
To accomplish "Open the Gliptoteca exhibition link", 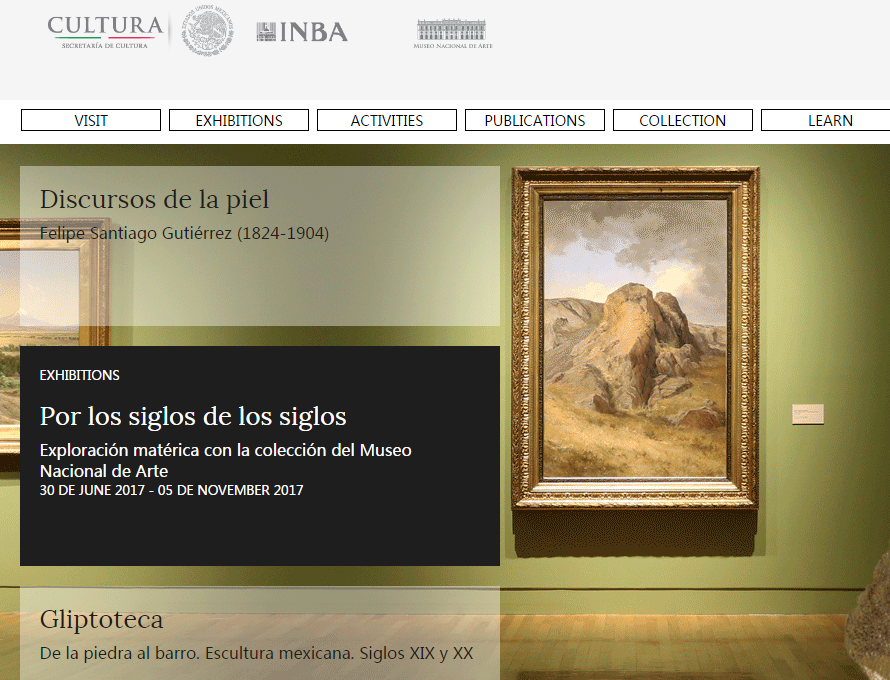I will pos(102,619).
